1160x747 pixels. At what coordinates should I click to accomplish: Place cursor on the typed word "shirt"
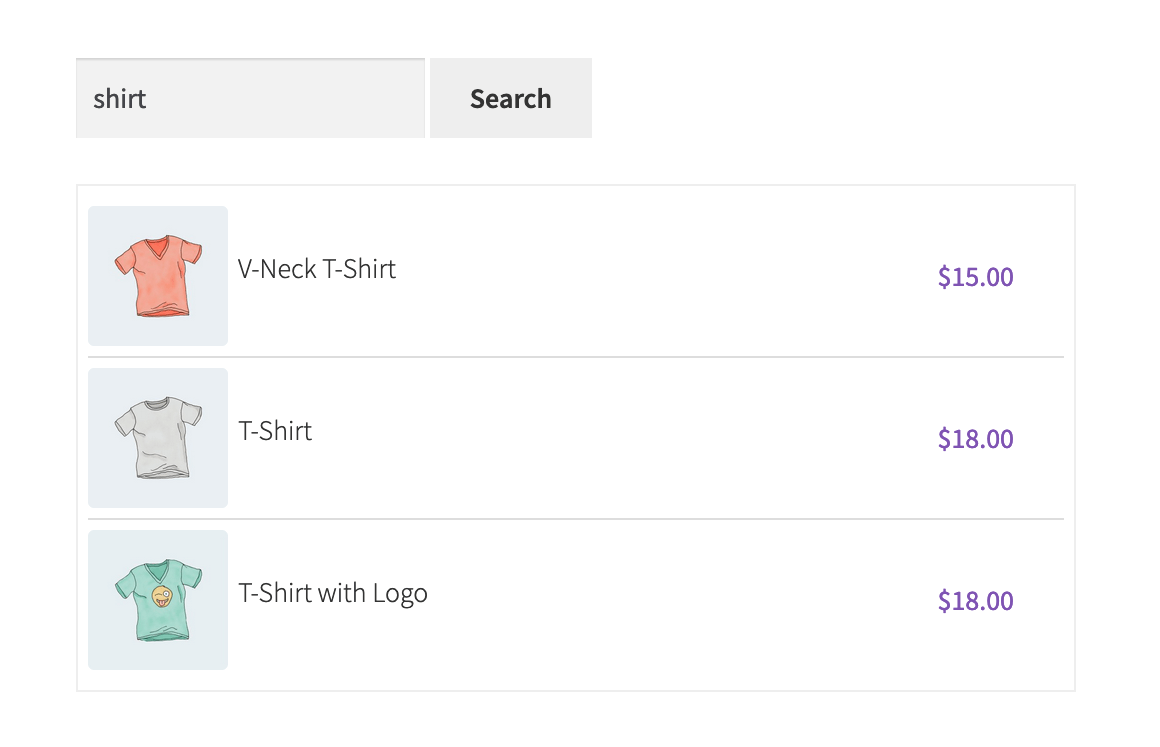pyautogui.click(x=120, y=99)
